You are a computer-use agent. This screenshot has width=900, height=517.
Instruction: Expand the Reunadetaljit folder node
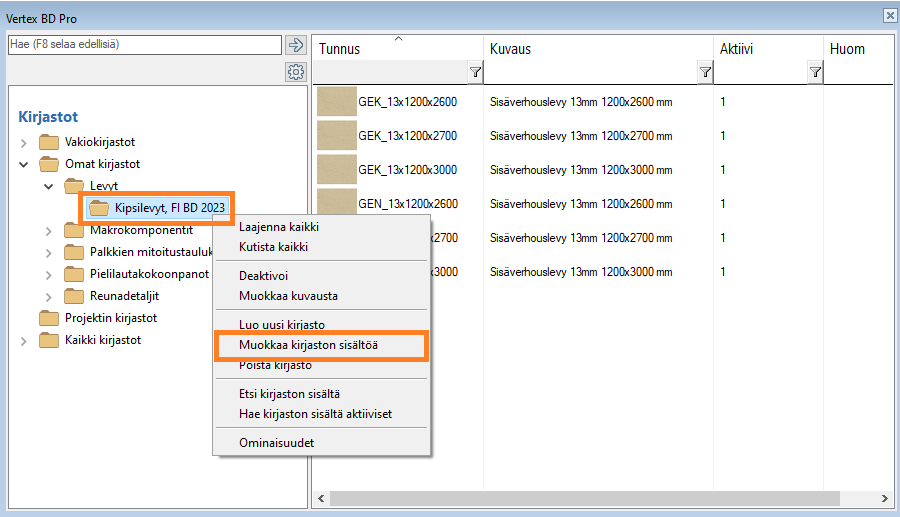(49, 296)
